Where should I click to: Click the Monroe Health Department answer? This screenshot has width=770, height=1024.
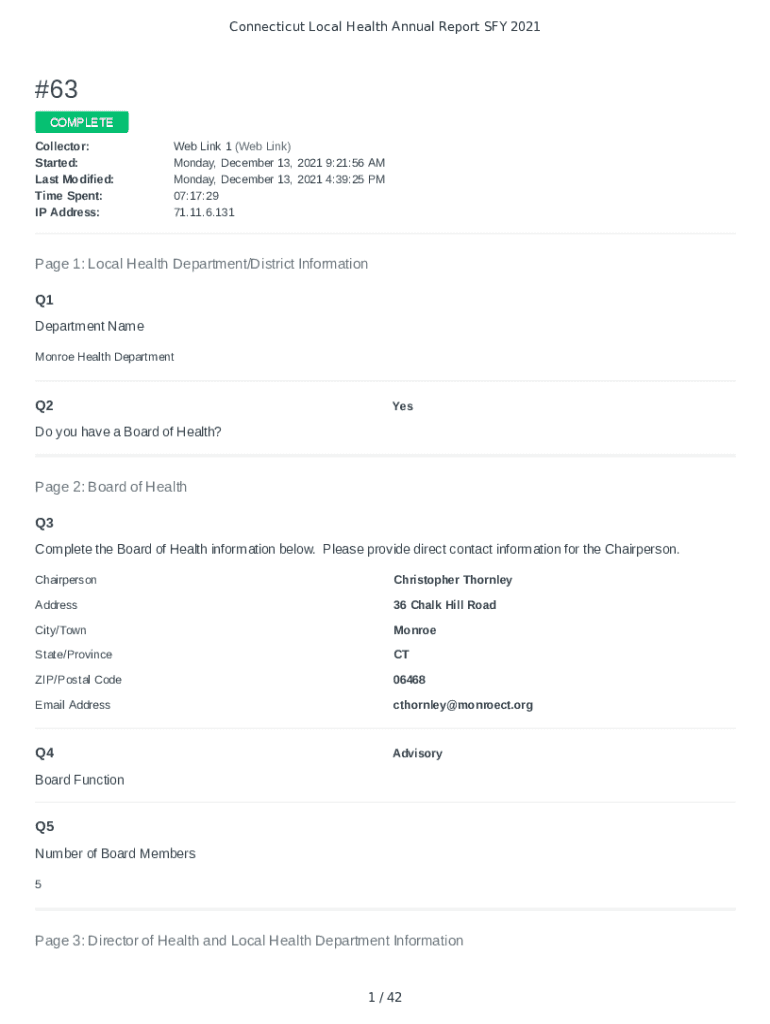pos(104,357)
